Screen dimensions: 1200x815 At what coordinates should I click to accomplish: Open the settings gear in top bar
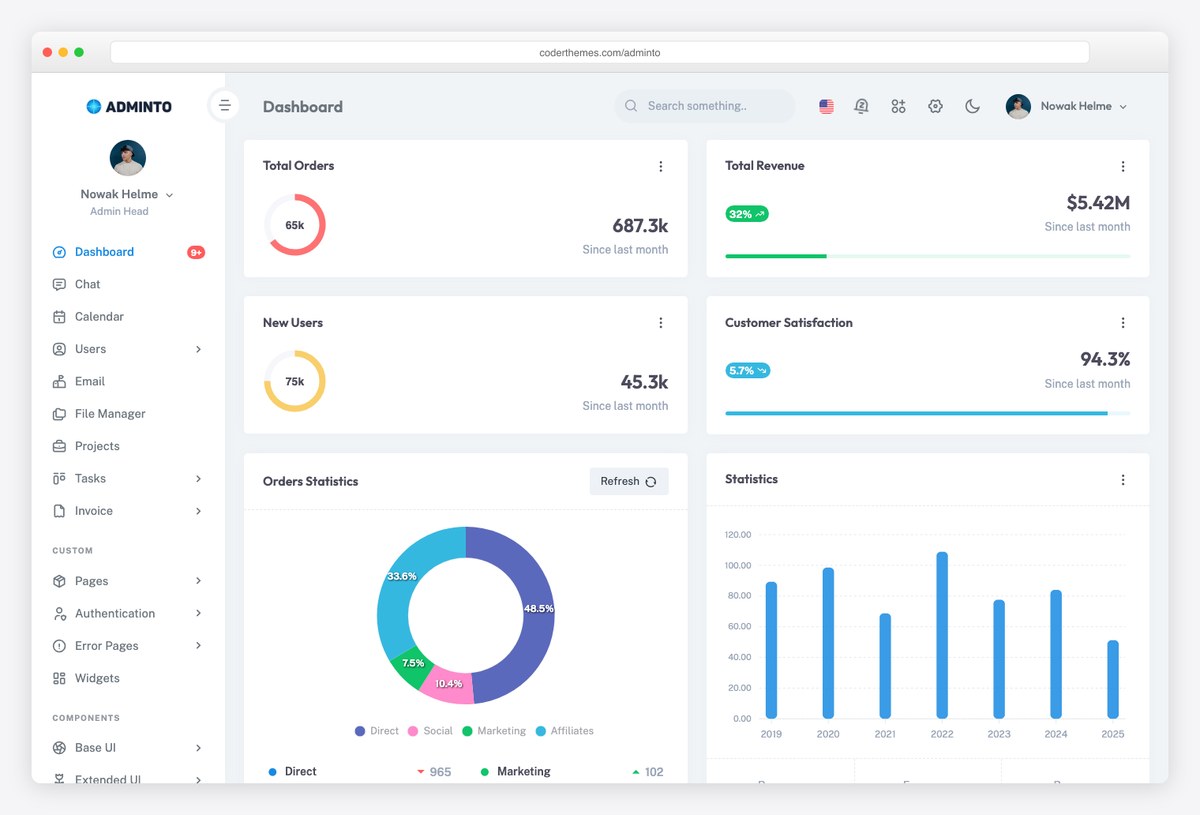pyautogui.click(x=935, y=106)
